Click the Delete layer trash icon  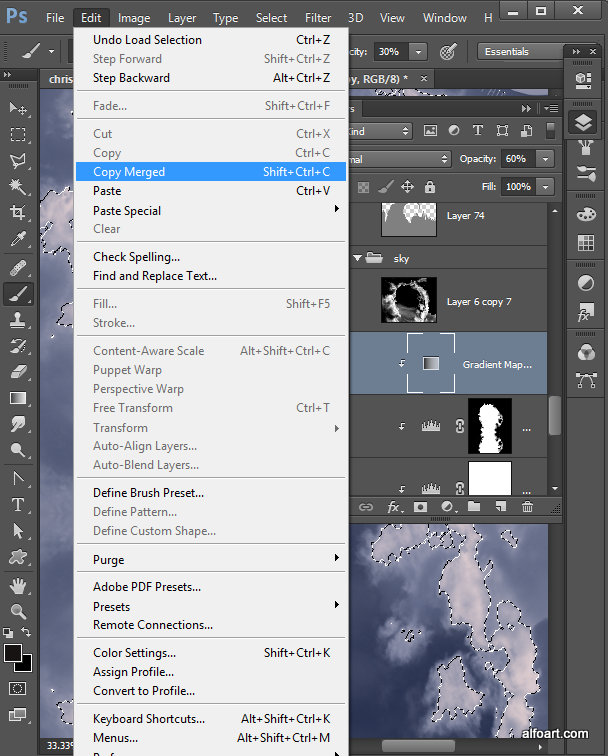[527, 507]
